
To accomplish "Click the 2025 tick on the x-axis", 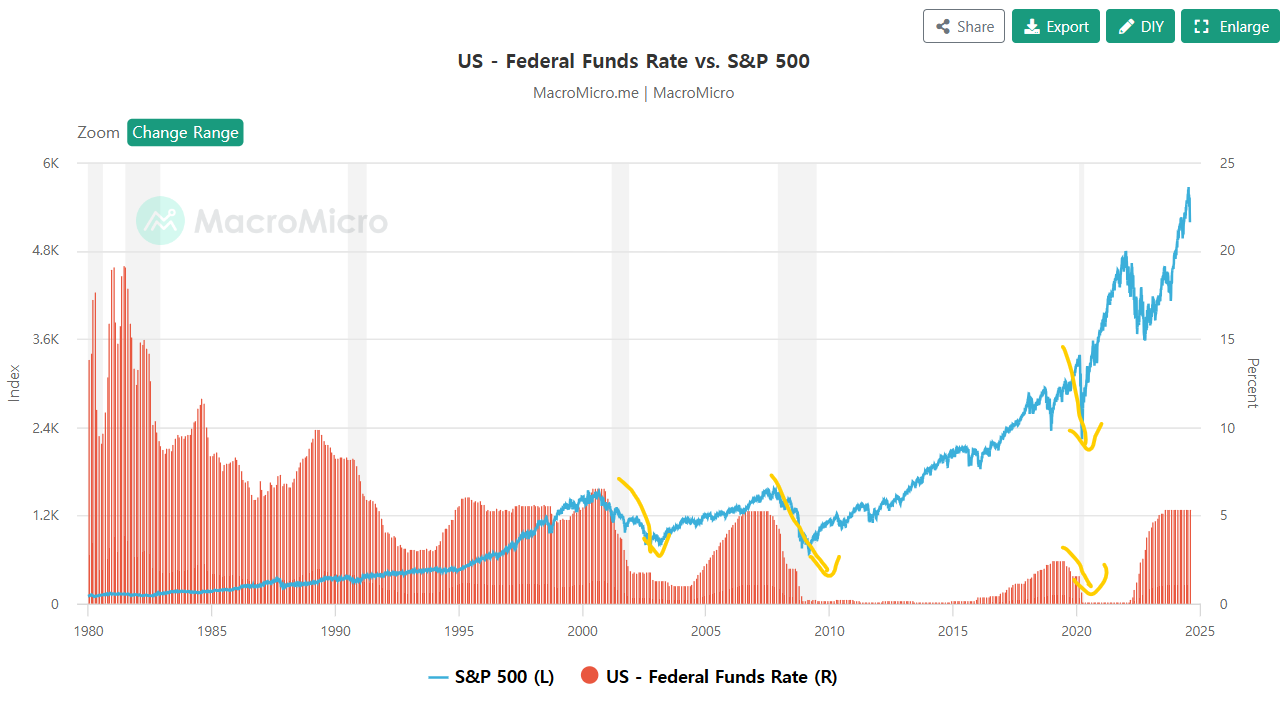I will coord(1200,631).
